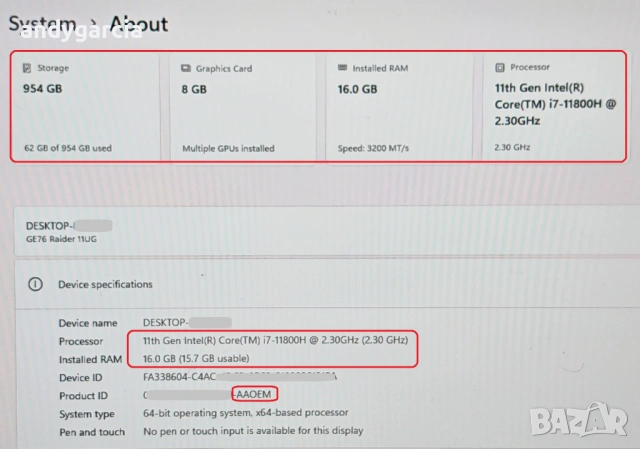Click the Product ID label
This screenshot has height=449, width=640.
(83, 396)
